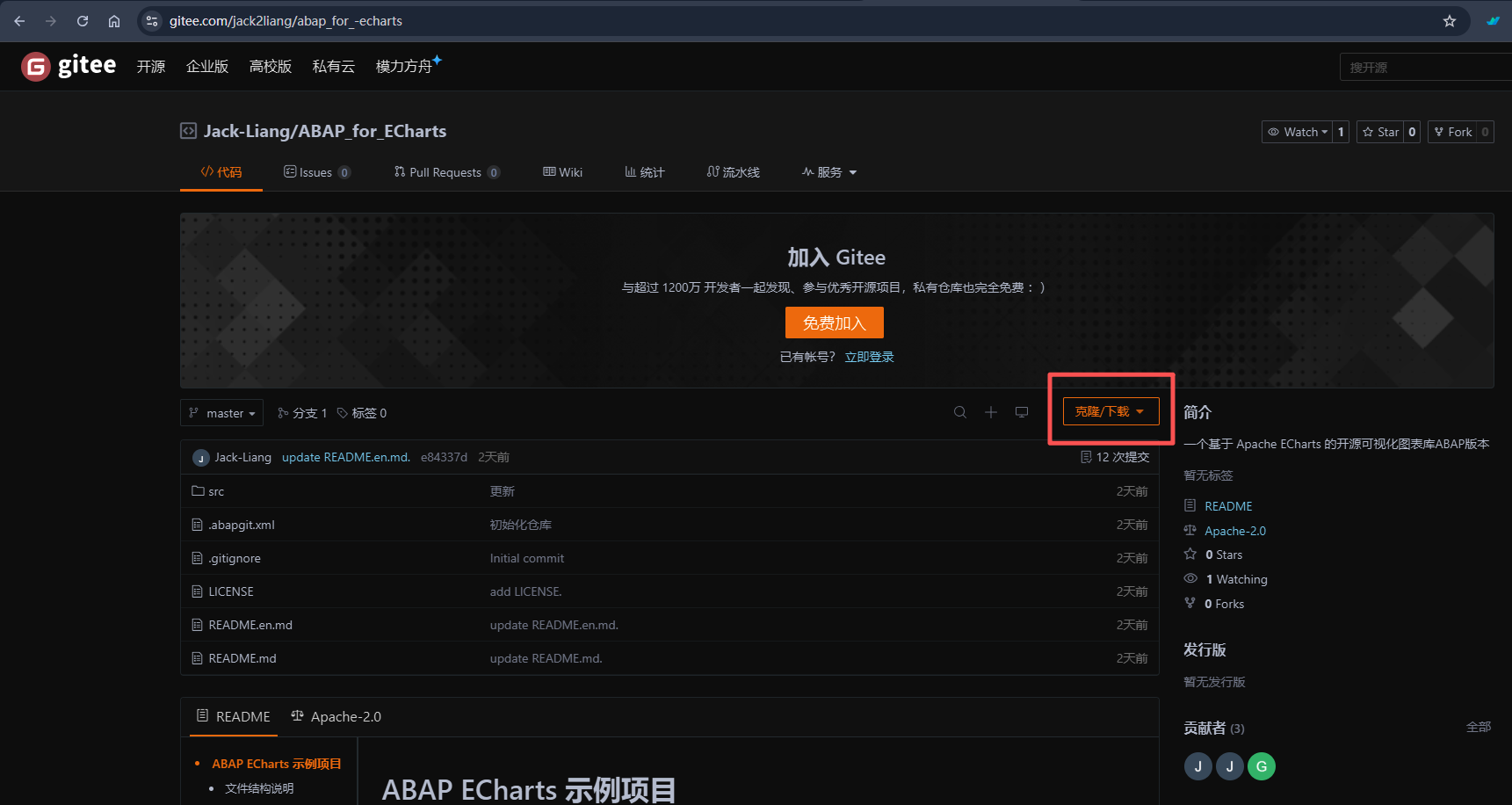The height and width of the screenshot is (805, 1512).
Task: Open README.md file
Action: [242, 658]
